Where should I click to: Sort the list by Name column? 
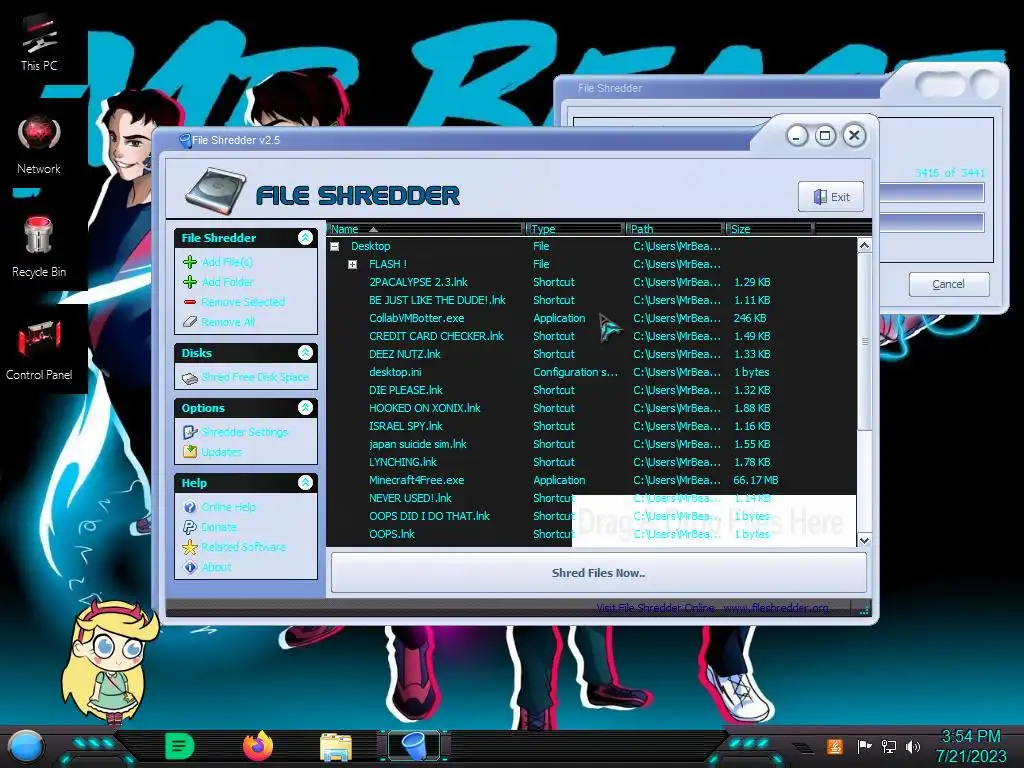(426, 229)
